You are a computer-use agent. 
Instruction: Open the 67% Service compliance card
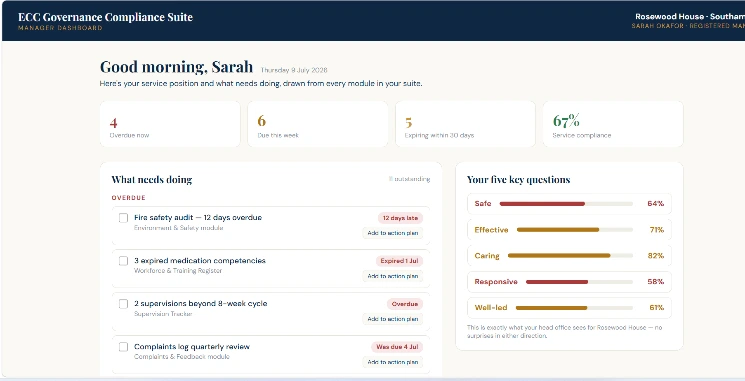613,124
